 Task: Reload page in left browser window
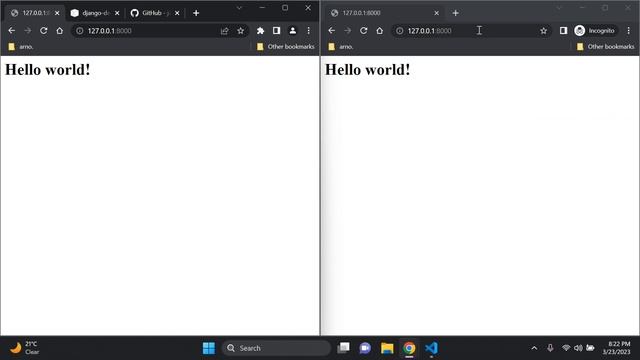tap(44, 31)
